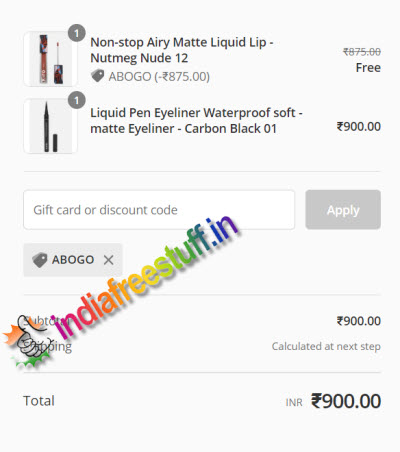Remove the ABOGO discount code
Viewport: 400px width, 452px height.
pos(109,260)
